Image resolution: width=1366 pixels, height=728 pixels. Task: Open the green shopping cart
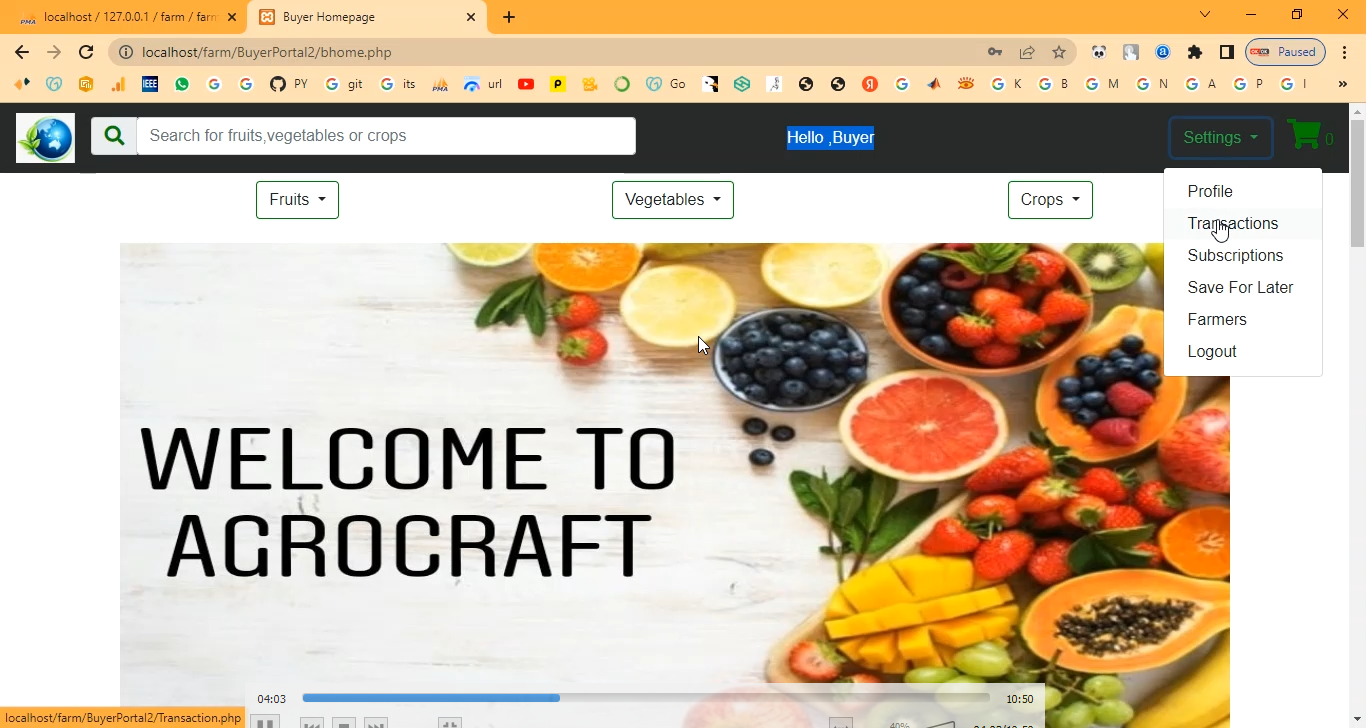pyautogui.click(x=1303, y=135)
